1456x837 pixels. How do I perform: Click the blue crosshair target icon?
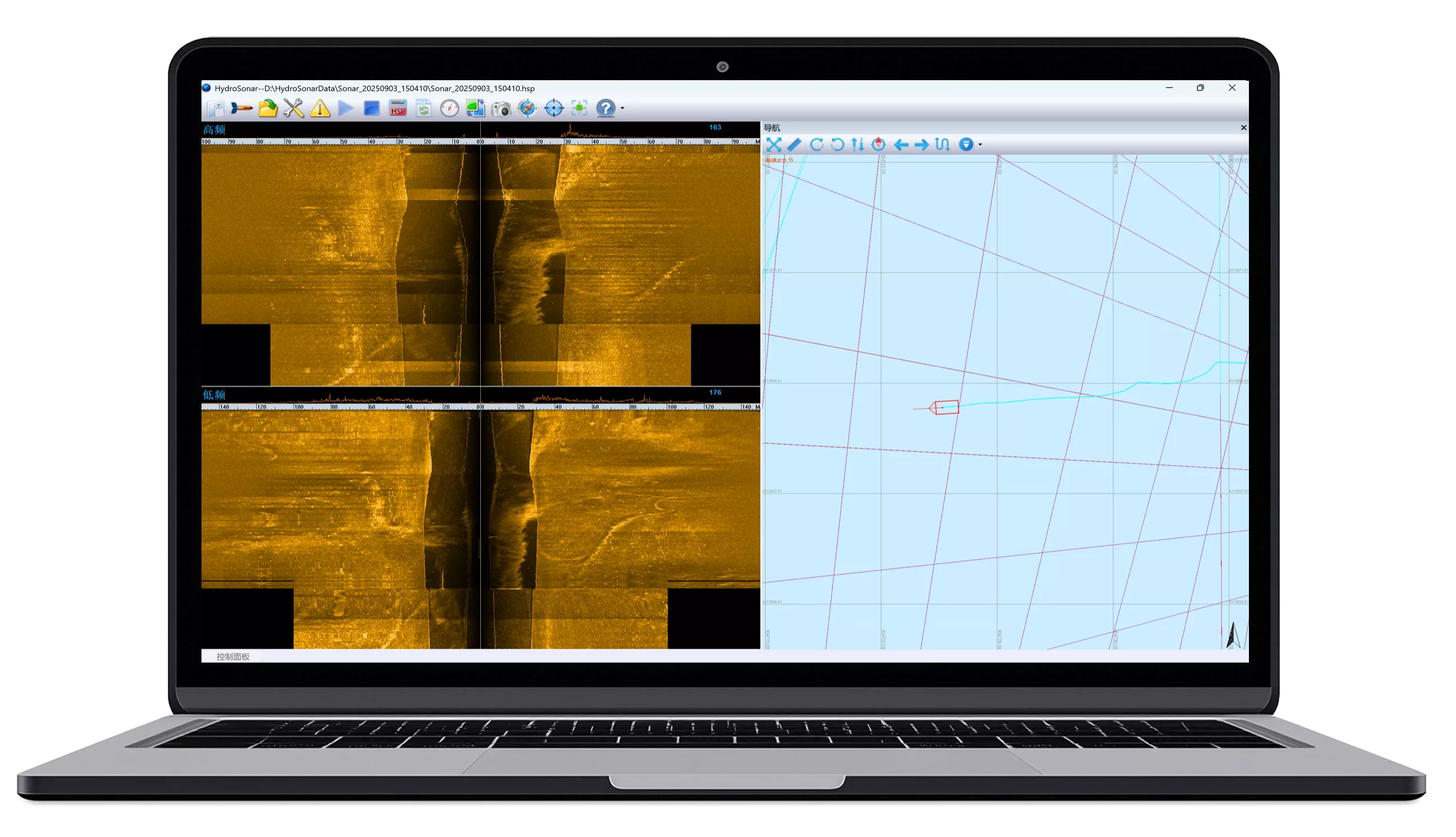pos(554,108)
